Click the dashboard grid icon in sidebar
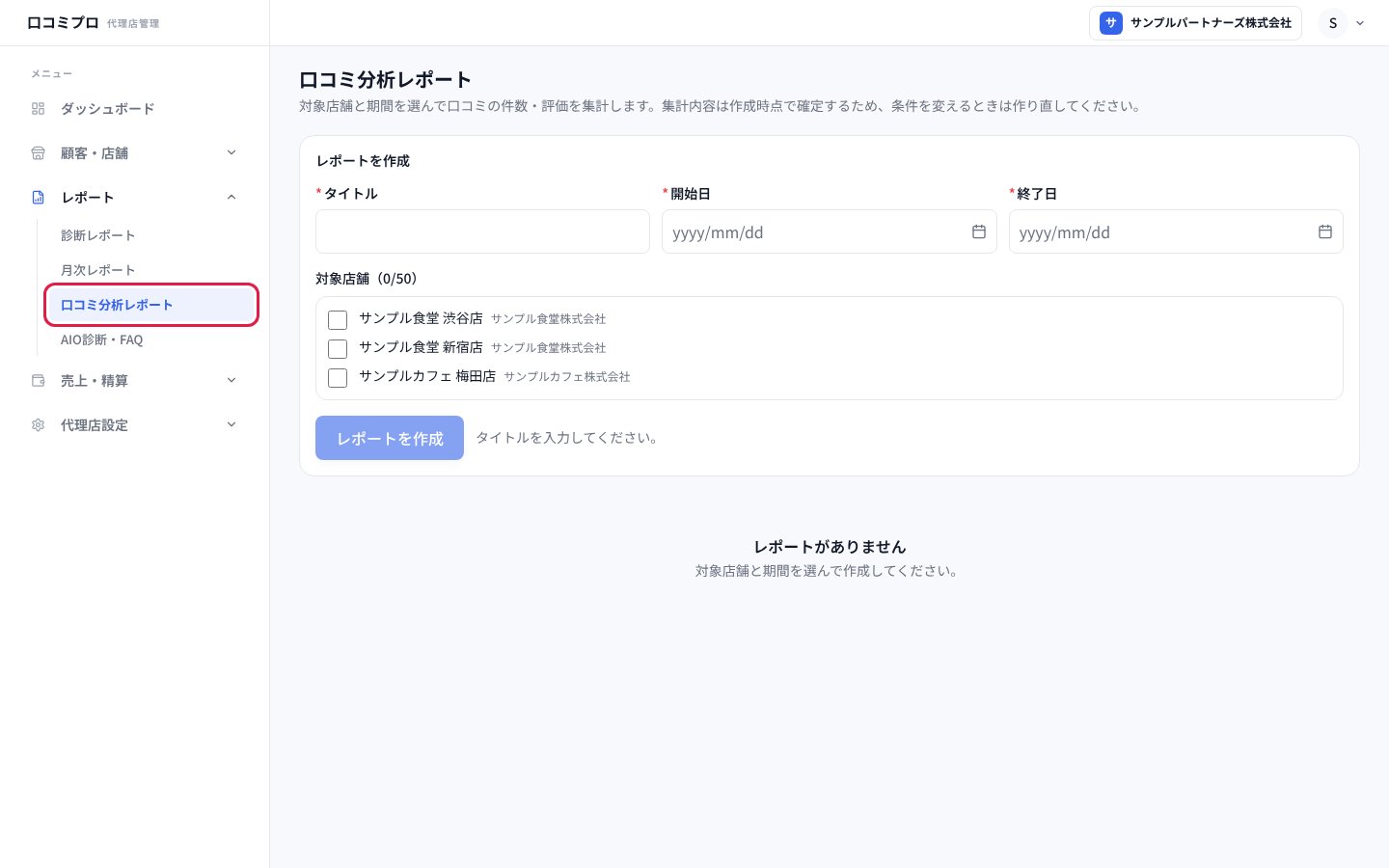 39,109
